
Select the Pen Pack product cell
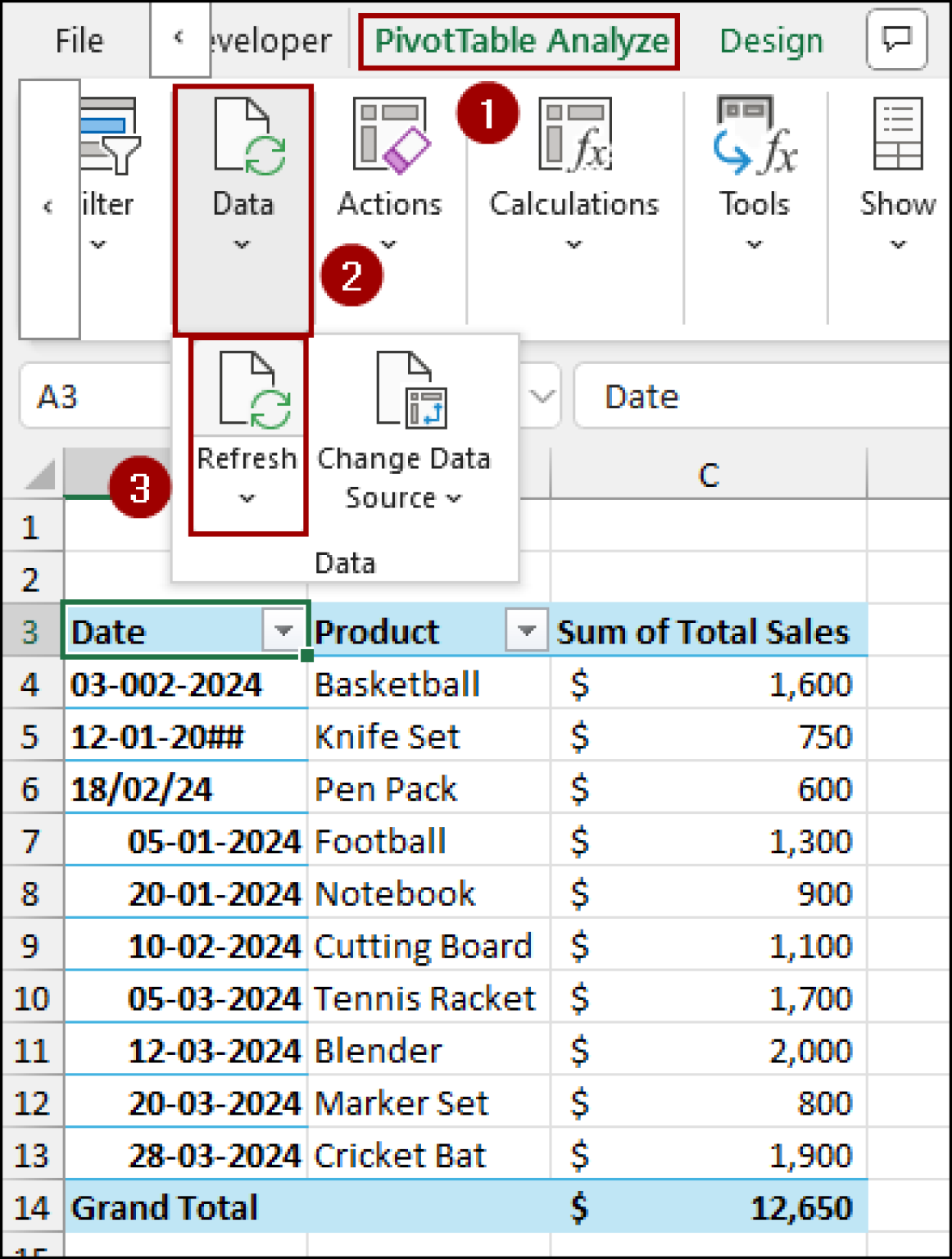429,789
